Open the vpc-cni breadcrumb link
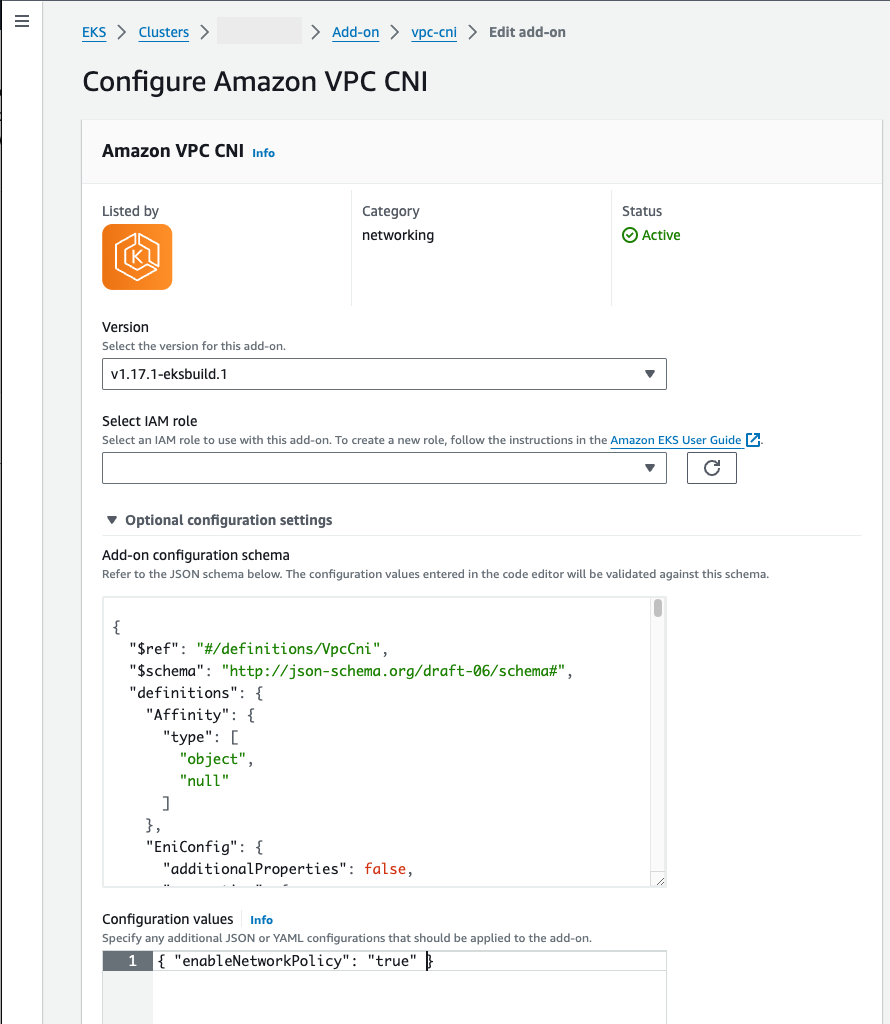Image resolution: width=890 pixels, height=1024 pixels. coord(434,31)
